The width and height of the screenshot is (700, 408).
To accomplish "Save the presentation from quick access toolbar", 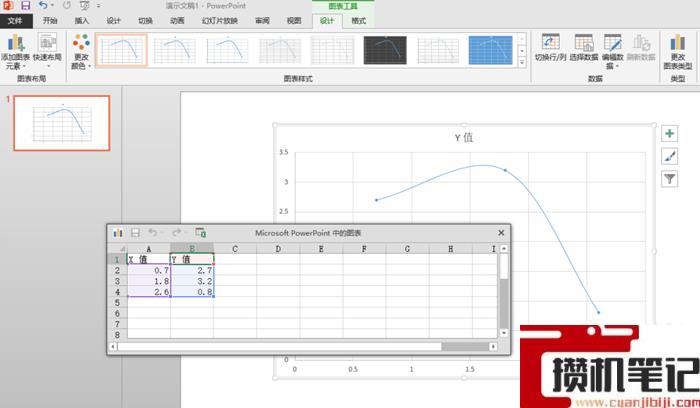I will pyautogui.click(x=26, y=6).
